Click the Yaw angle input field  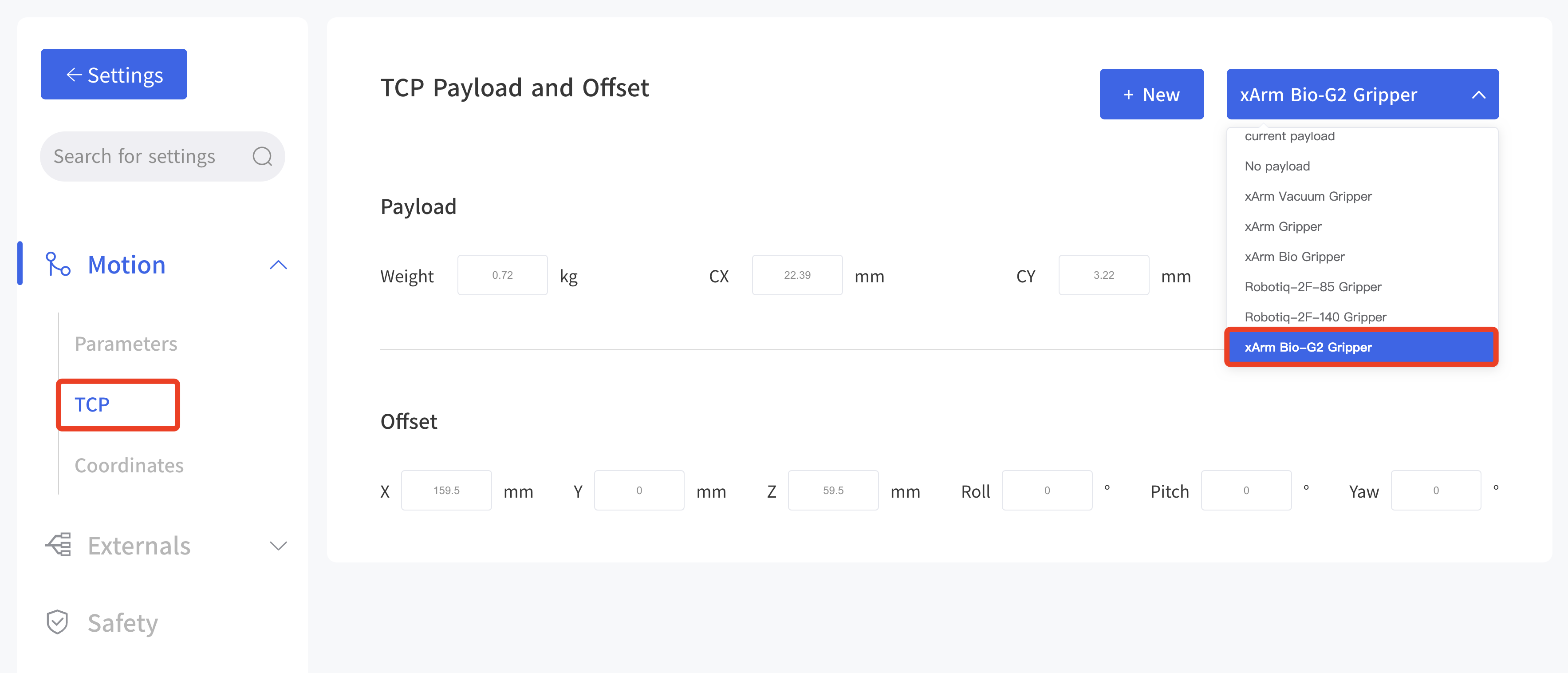point(1435,490)
